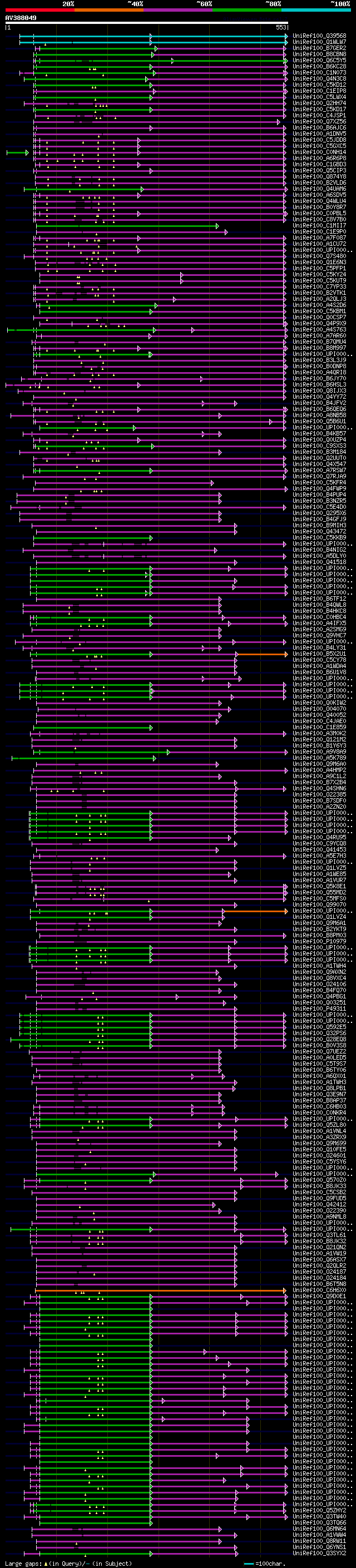Click the UniRef100_C1N073 hit label
This screenshot has width=356, height=1568.
click(319, 72)
